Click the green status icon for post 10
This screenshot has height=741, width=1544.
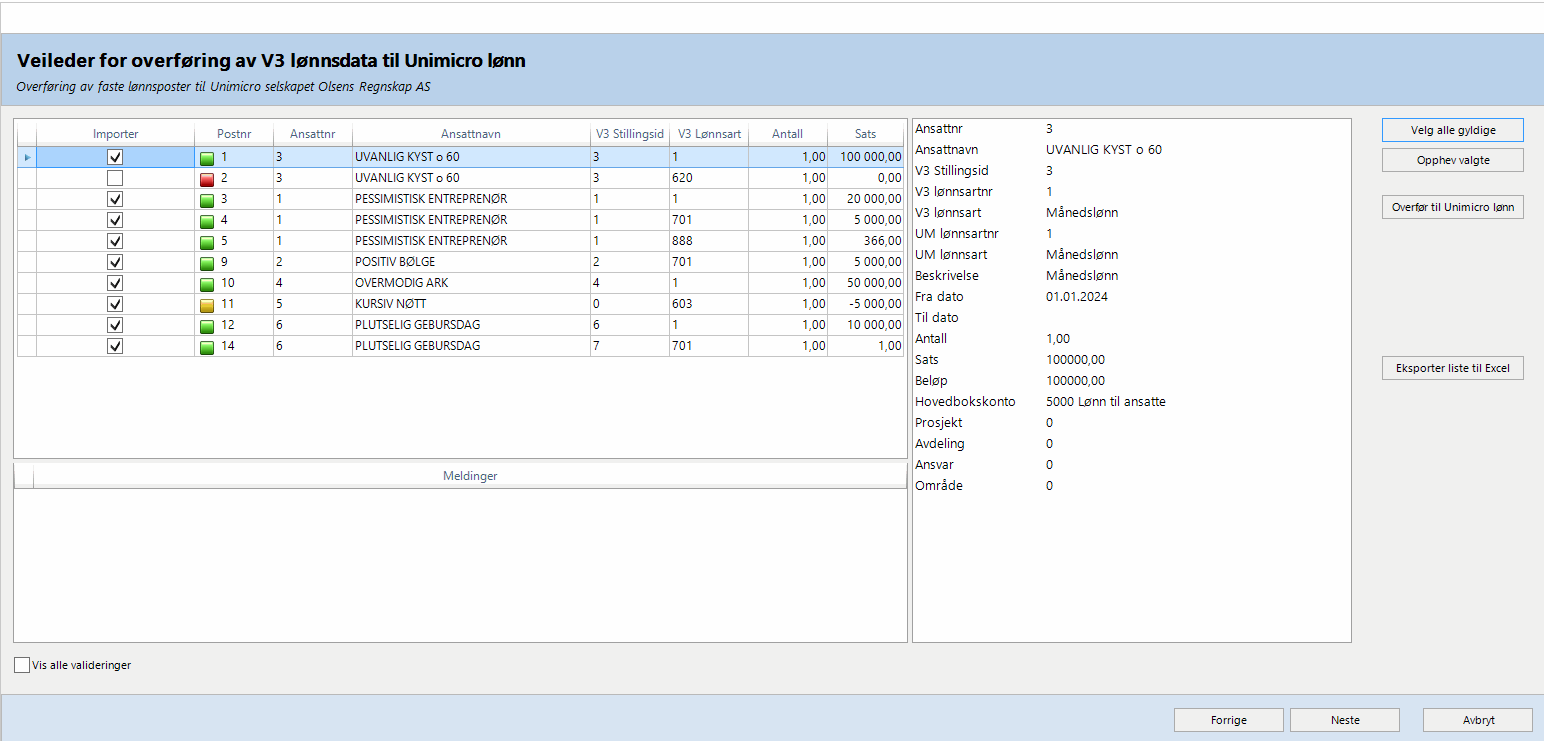click(207, 283)
